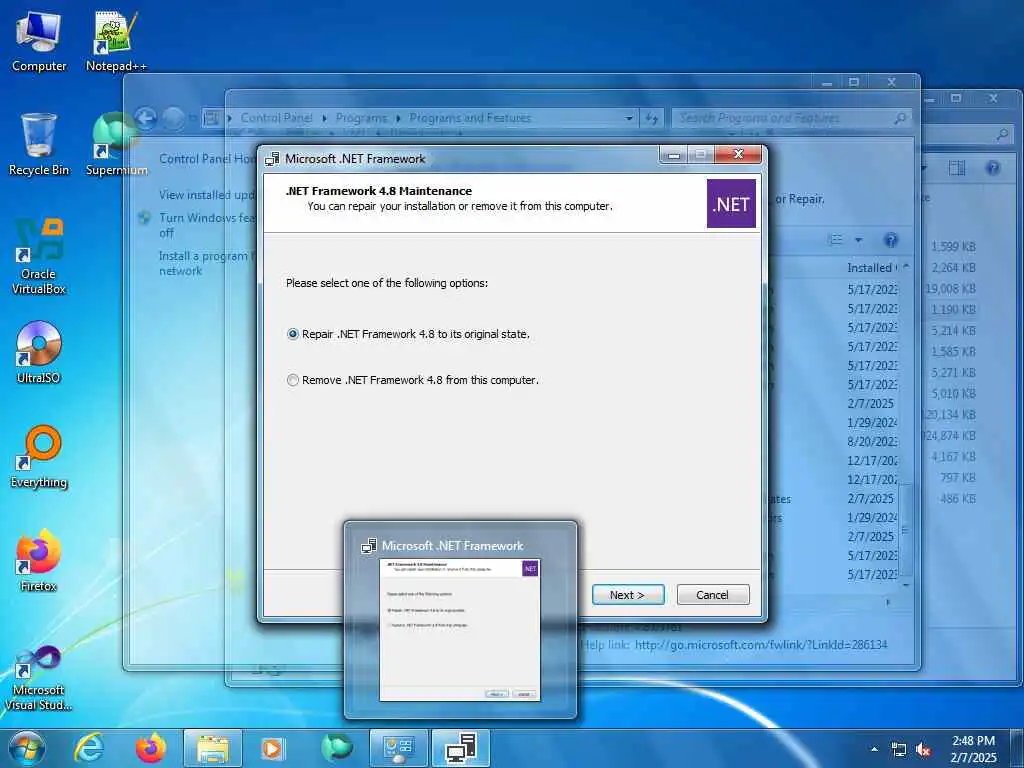Screen dimensions: 1024x768
Task: Select the Everything desktop shortcut
Action: pyautogui.click(x=39, y=457)
